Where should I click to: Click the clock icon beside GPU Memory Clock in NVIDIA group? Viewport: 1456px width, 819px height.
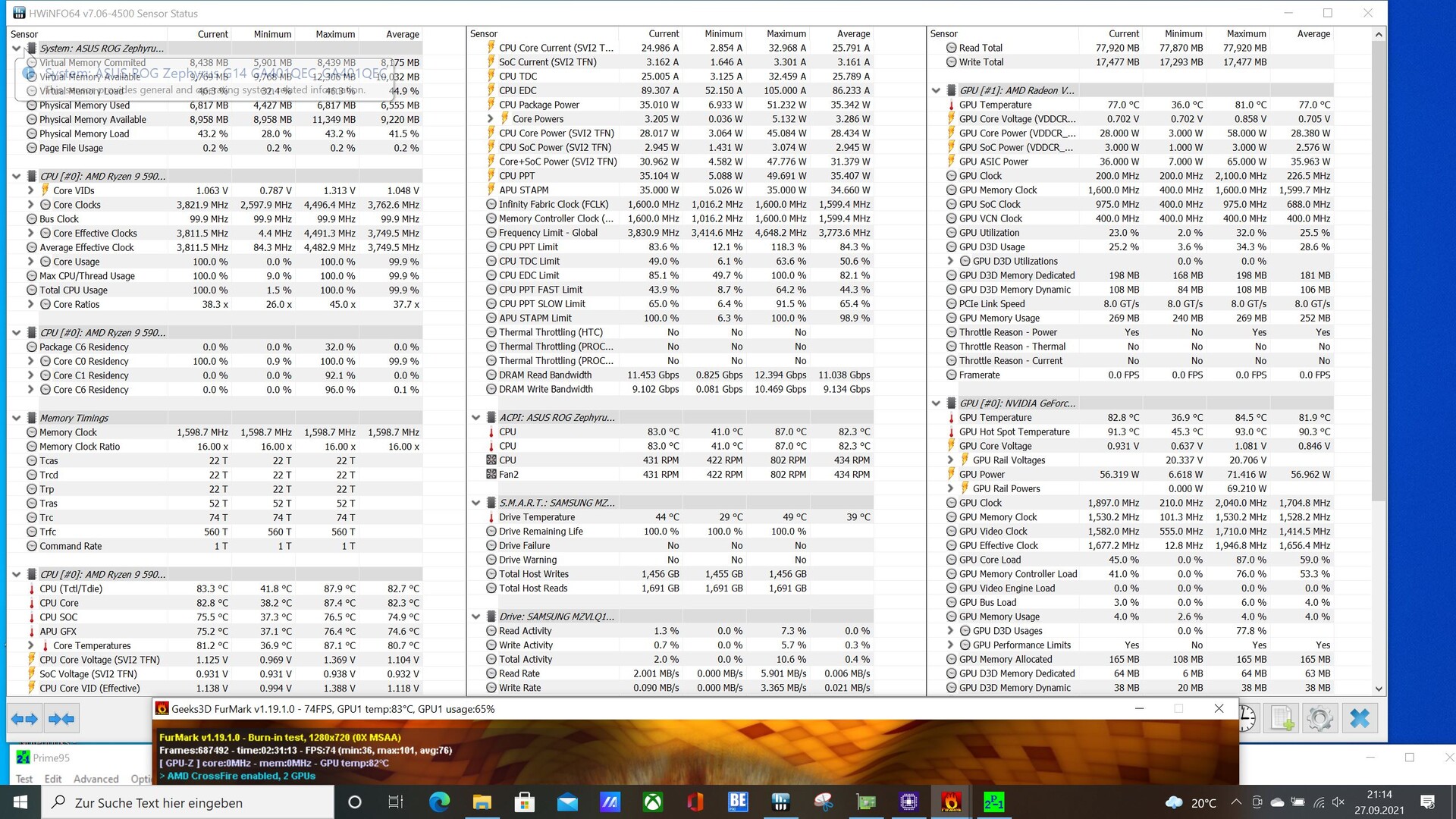(951, 517)
